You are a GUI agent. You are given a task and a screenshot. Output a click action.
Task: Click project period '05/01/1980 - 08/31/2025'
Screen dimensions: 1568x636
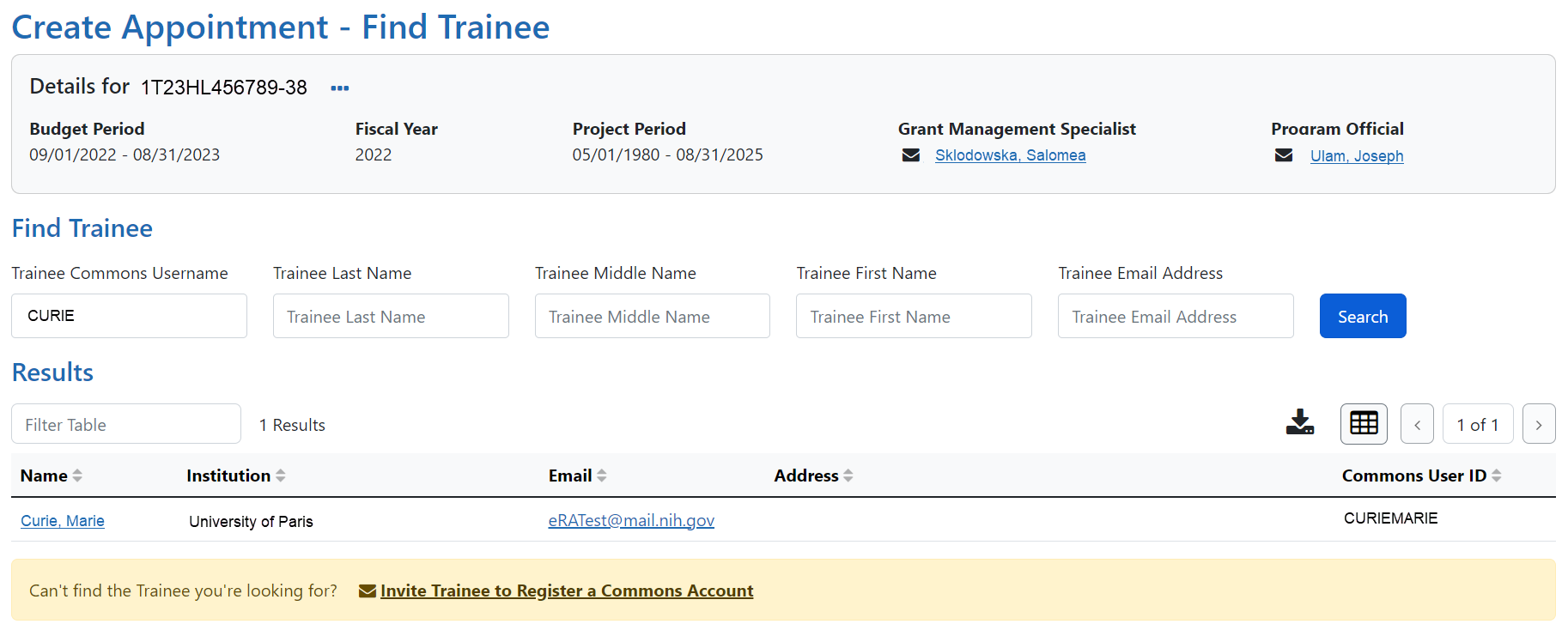coord(668,154)
